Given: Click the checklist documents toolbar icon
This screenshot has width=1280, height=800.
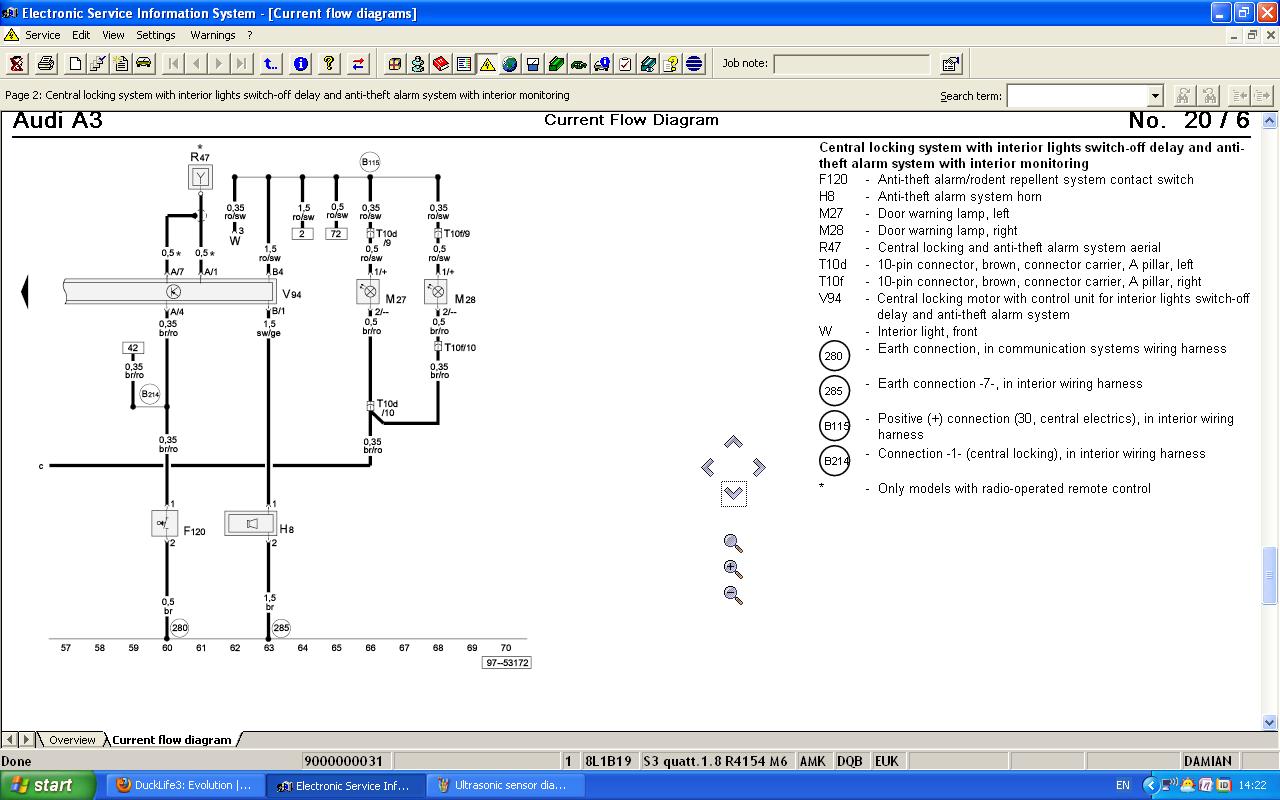Looking at the screenshot, I should [98, 64].
